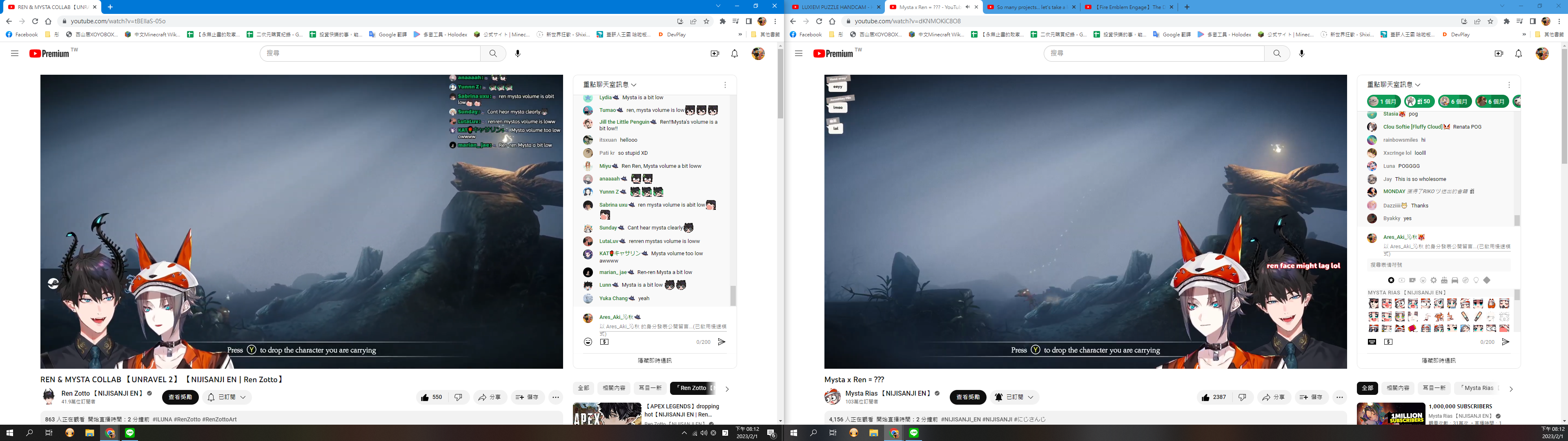This screenshot has width=1568, height=441.
Task: Open the create video icon in right window
Action: 1499,53
